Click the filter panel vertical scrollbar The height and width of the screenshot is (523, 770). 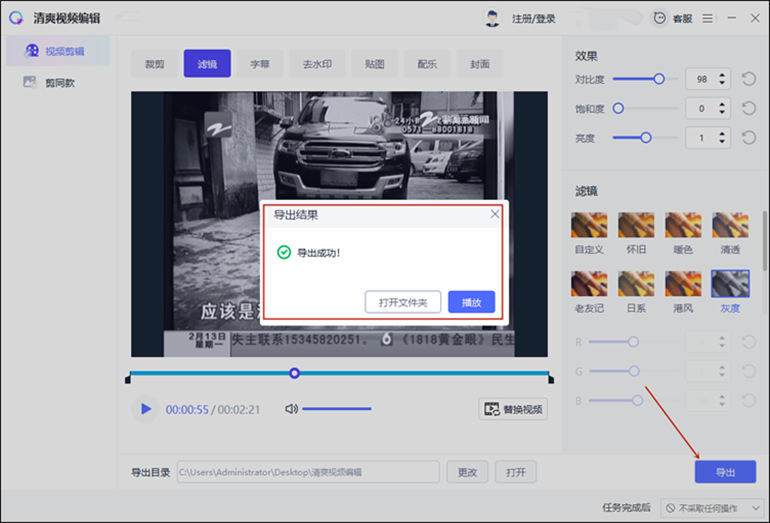click(x=764, y=241)
